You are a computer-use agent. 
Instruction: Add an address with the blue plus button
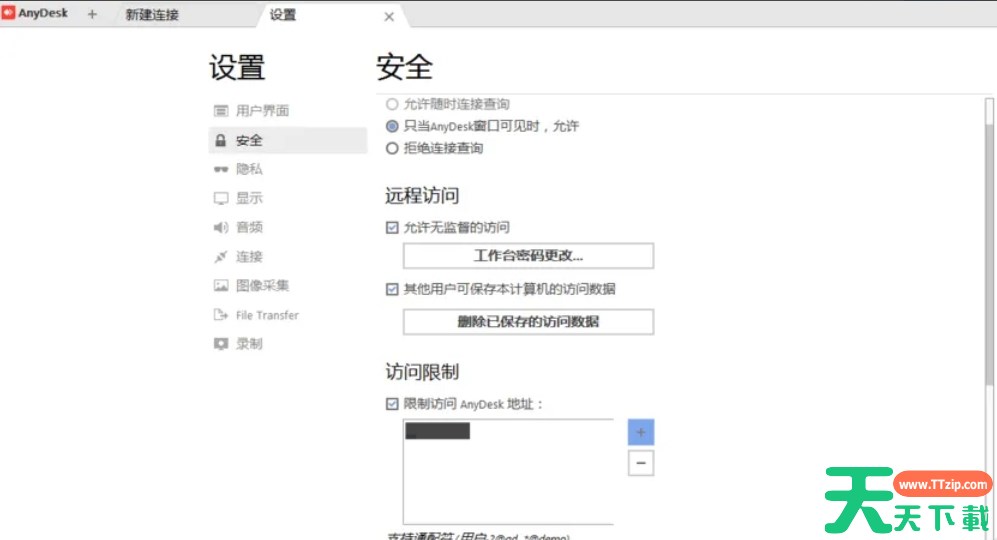(641, 432)
